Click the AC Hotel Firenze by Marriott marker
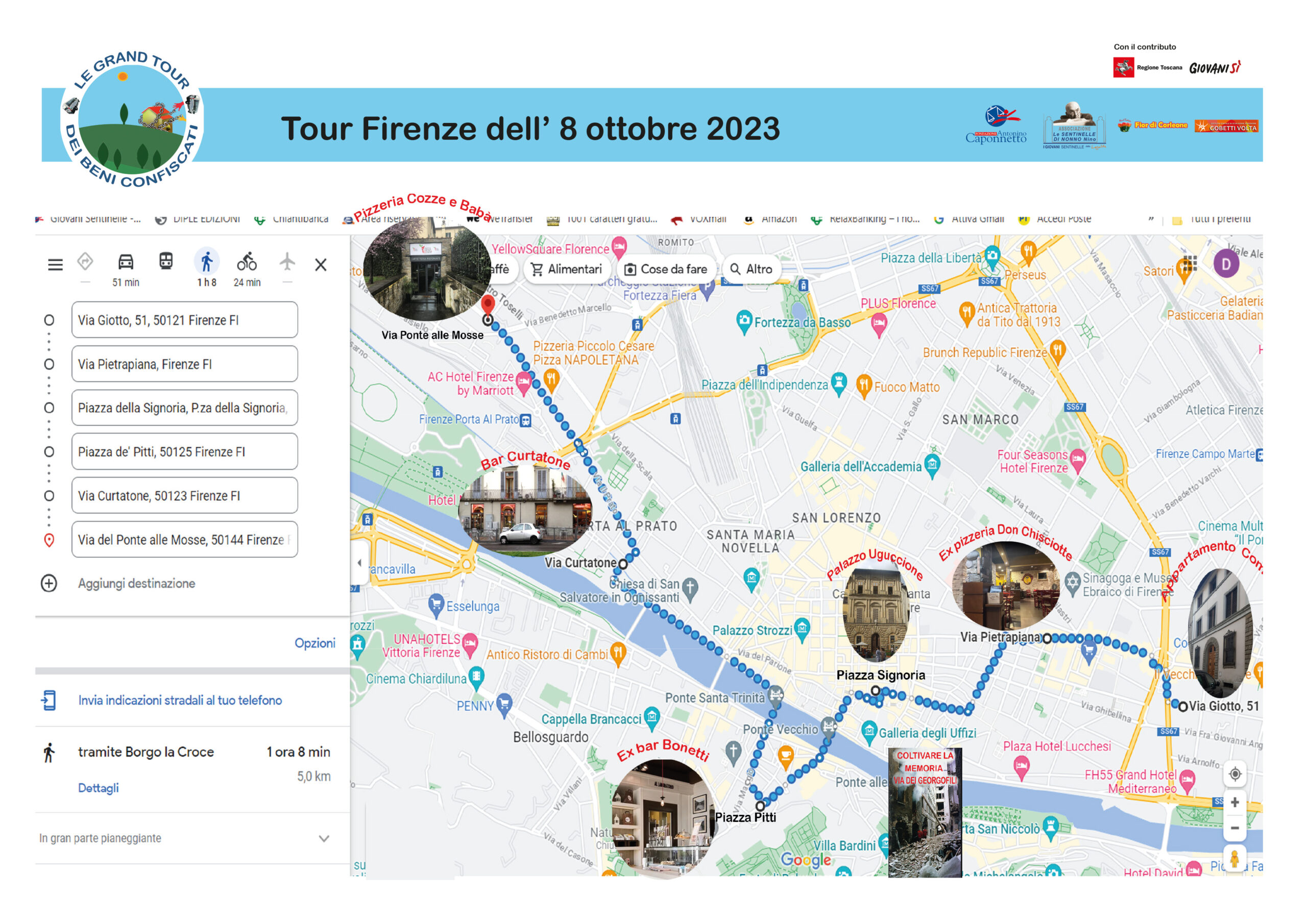Screen dimensions: 1307x924 pos(524,382)
